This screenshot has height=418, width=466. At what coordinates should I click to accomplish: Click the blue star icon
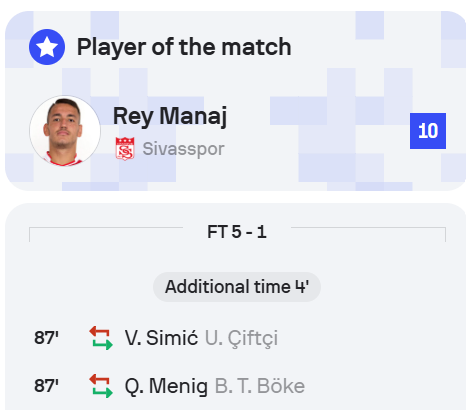[47, 47]
